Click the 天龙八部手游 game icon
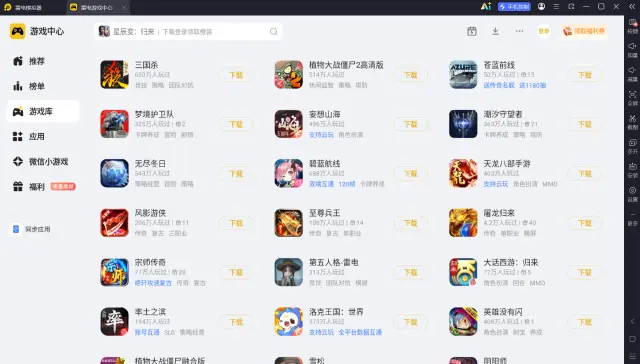This screenshot has width=640, height=364. pyautogui.click(x=463, y=173)
